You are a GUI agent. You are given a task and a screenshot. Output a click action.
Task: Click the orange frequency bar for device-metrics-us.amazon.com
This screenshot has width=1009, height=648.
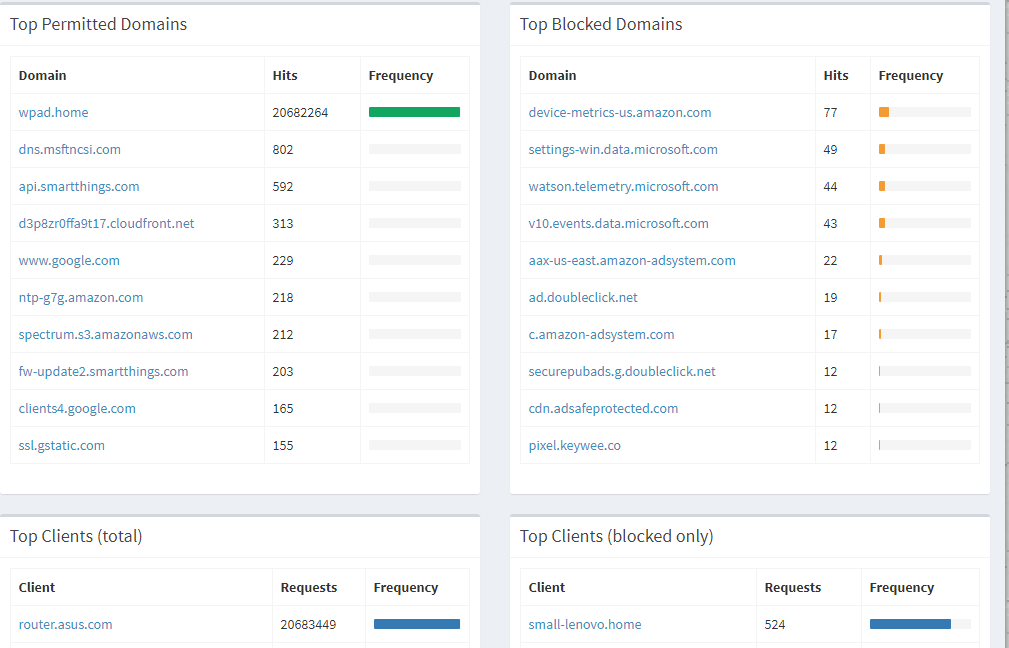pos(884,112)
